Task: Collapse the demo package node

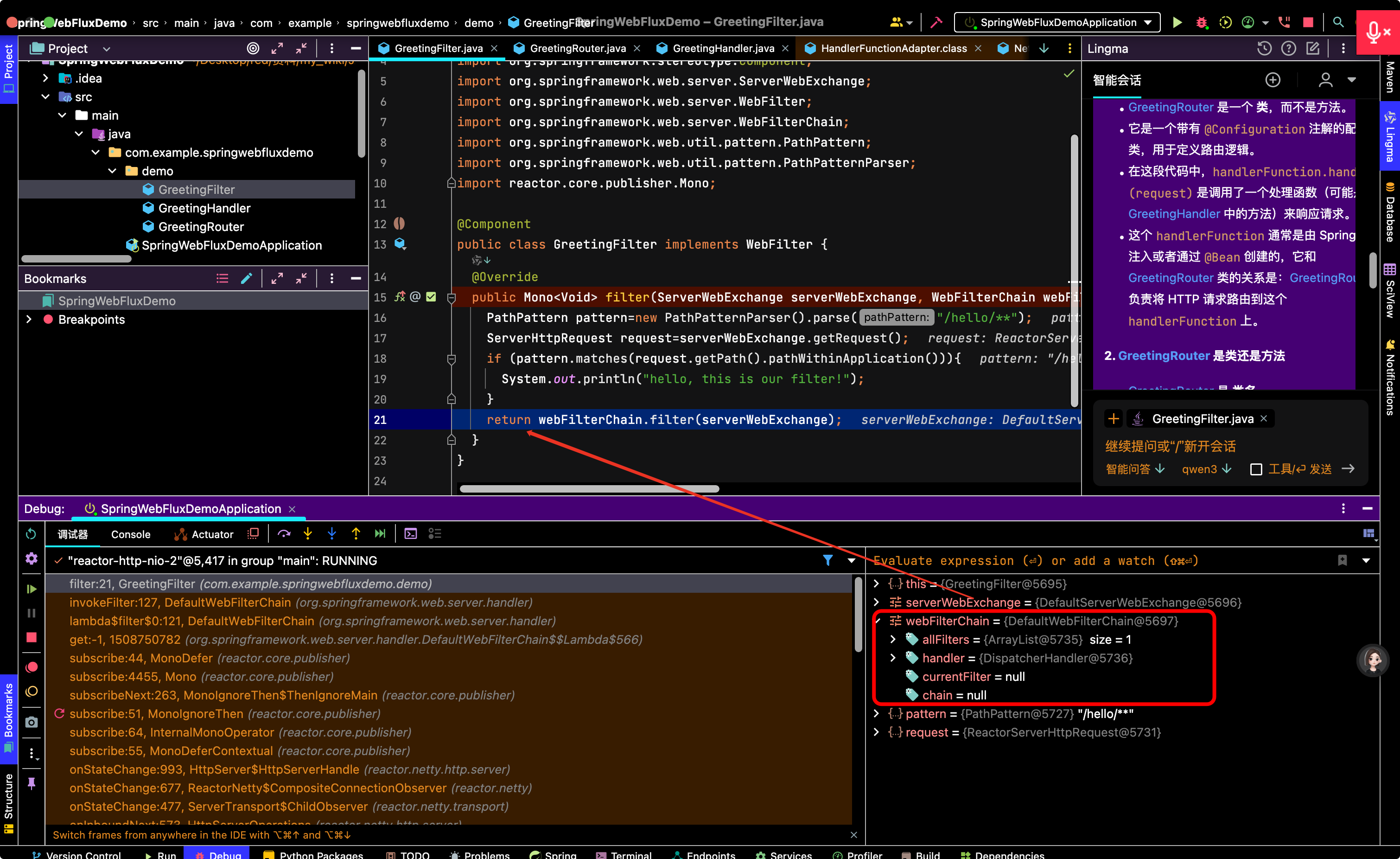Action: [113, 171]
